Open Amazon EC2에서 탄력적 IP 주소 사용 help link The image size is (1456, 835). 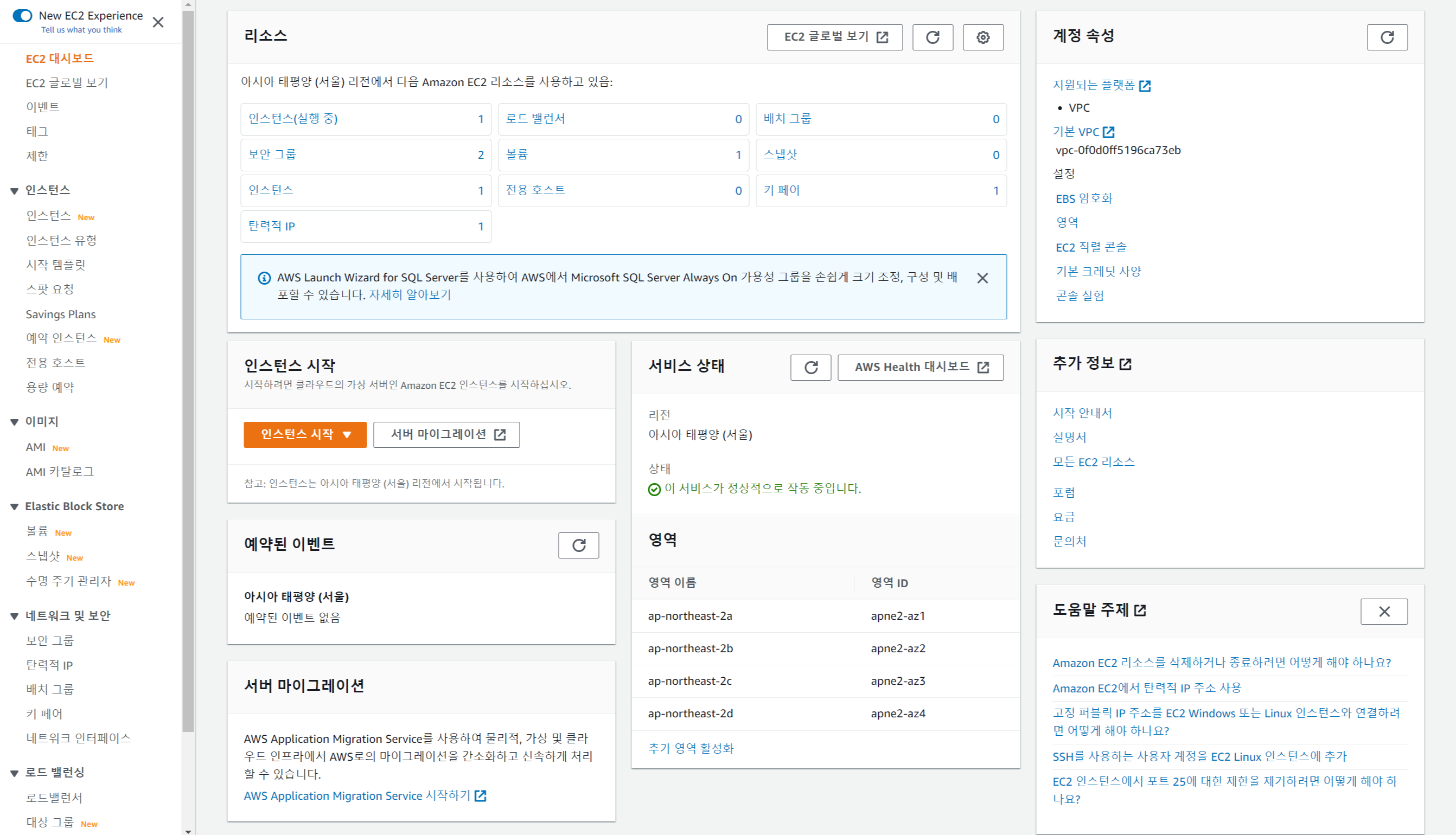click(x=1147, y=689)
